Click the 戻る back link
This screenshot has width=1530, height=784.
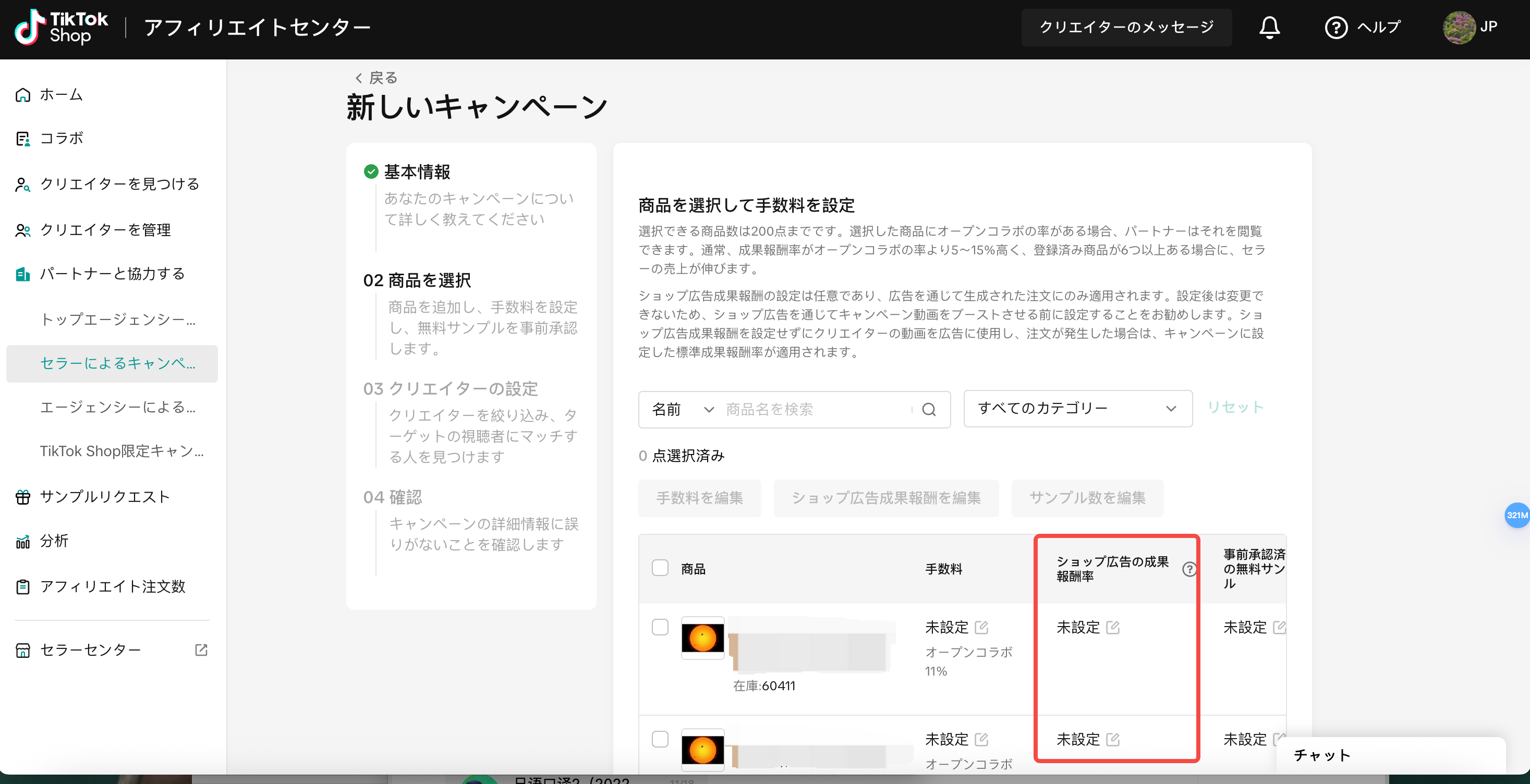[x=383, y=78]
